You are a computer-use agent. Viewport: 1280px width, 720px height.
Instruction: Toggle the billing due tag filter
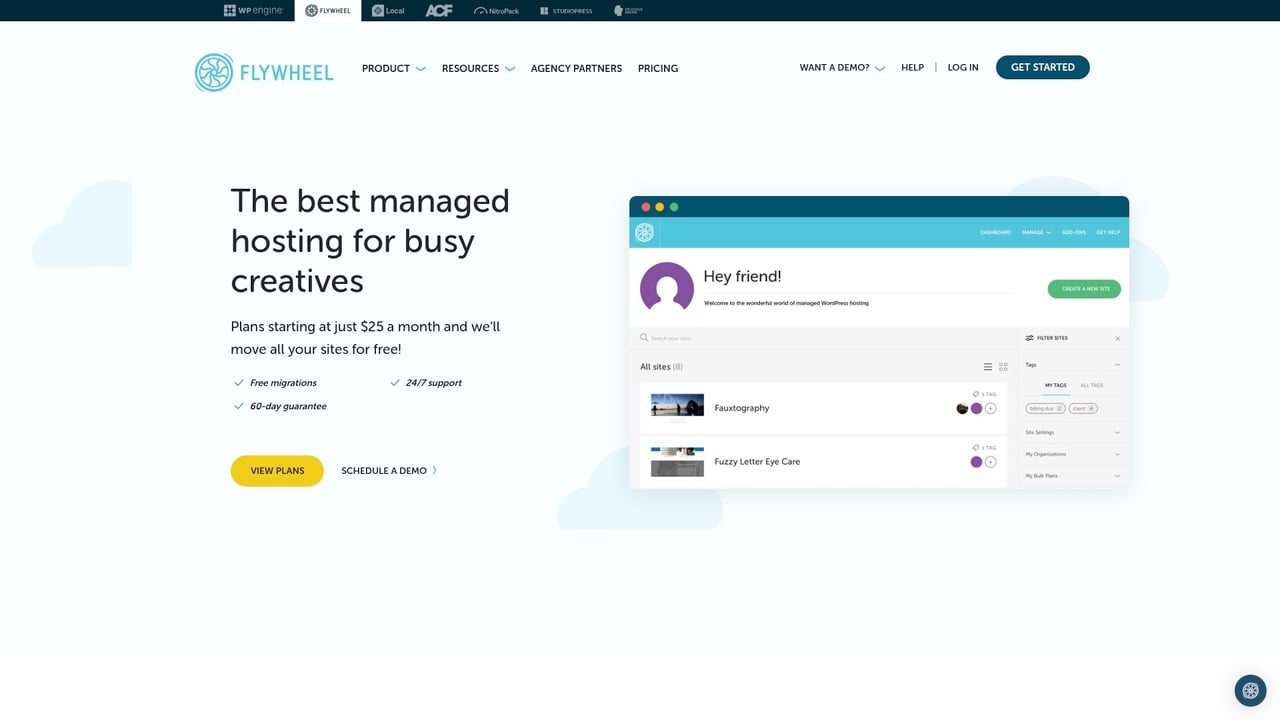point(1045,408)
